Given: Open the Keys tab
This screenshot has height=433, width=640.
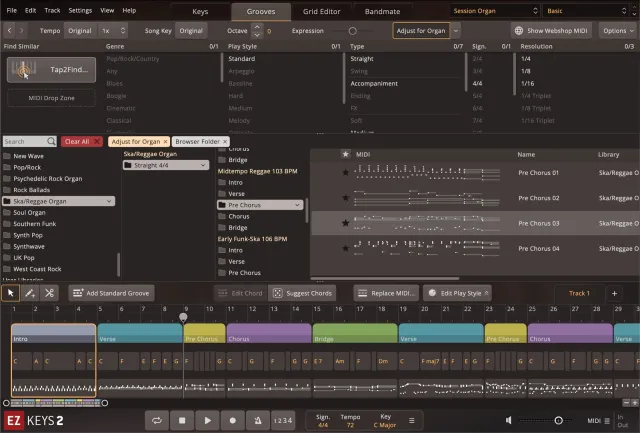Looking at the screenshot, I should [x=200, y=11].
